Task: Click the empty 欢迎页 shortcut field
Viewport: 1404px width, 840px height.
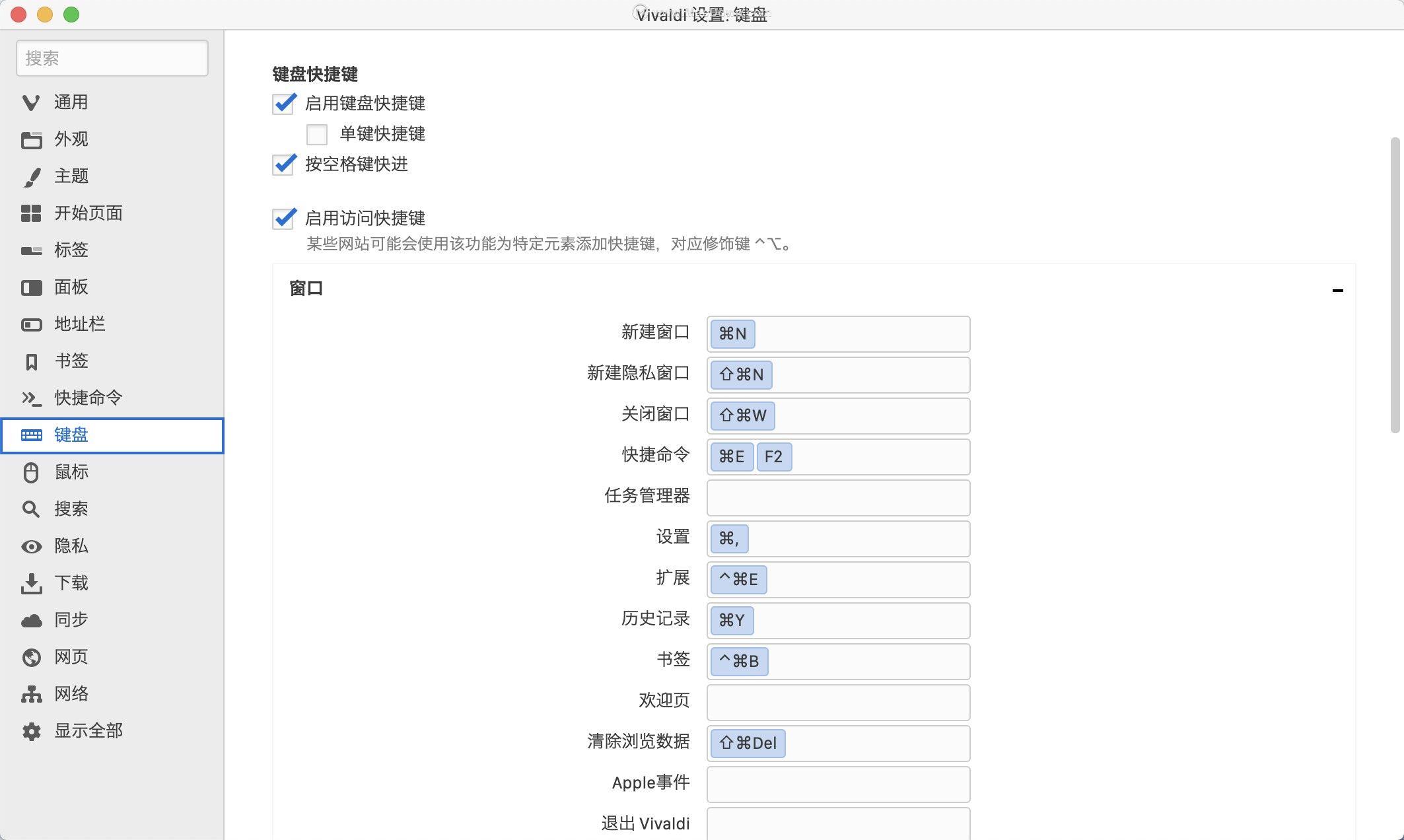Action: (838, 703)
